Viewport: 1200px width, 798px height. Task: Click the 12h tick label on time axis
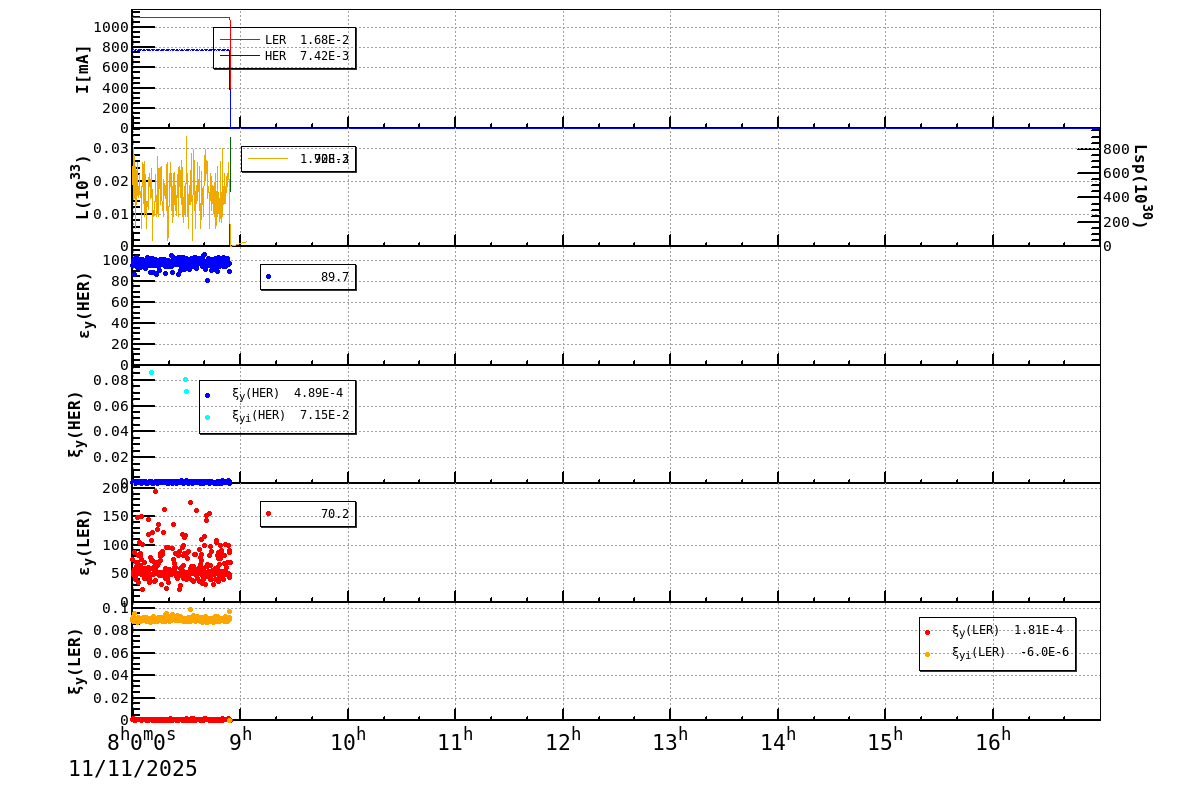564,736
